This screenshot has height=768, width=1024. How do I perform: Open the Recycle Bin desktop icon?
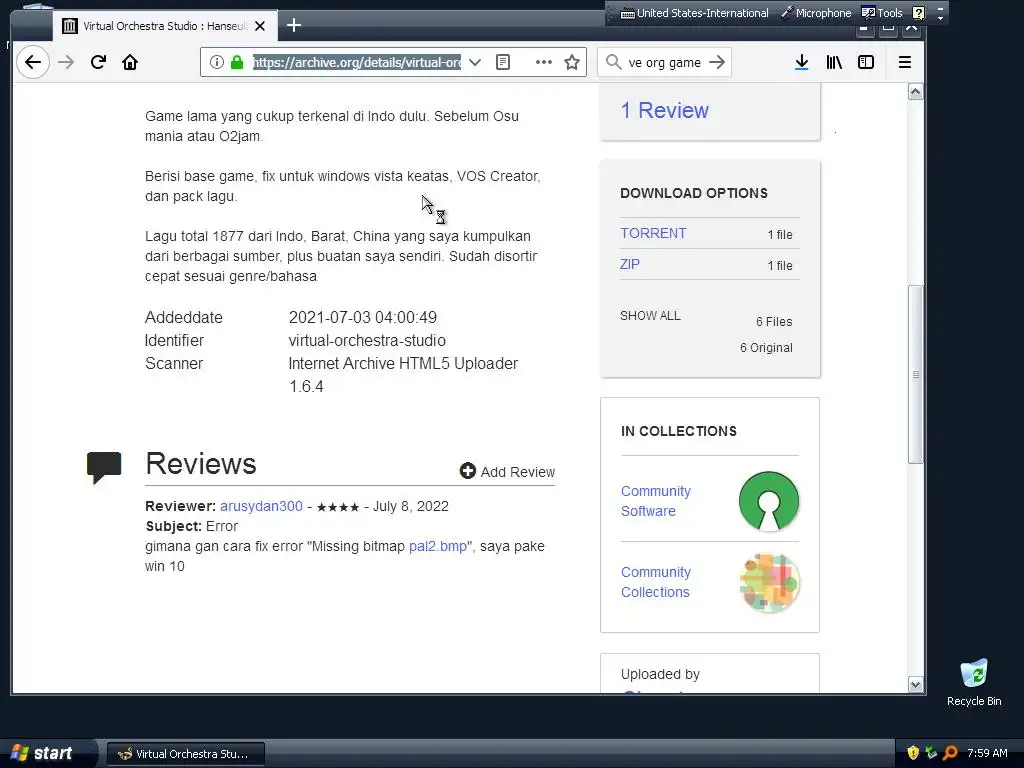tap(974, 682)
